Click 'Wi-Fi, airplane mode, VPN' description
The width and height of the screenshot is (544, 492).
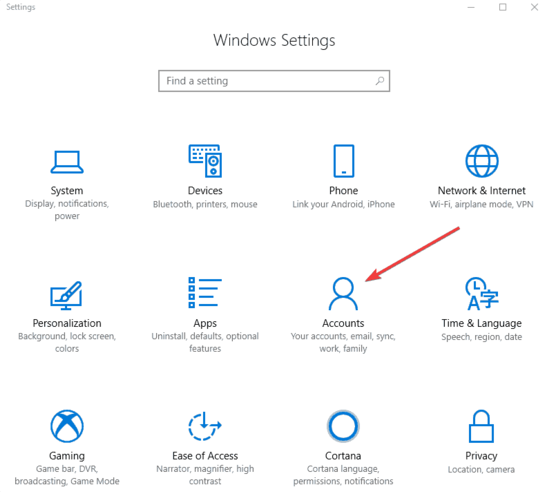(482, 204)
